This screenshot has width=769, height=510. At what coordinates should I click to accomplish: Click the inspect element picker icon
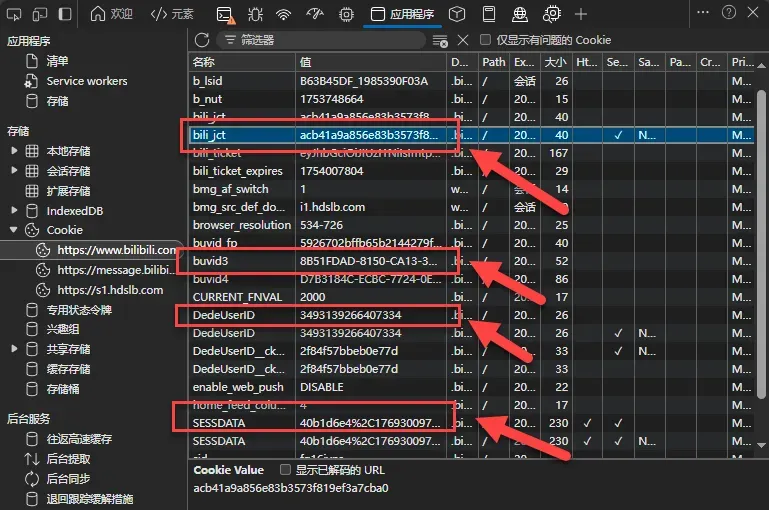[x=14, y=14]
